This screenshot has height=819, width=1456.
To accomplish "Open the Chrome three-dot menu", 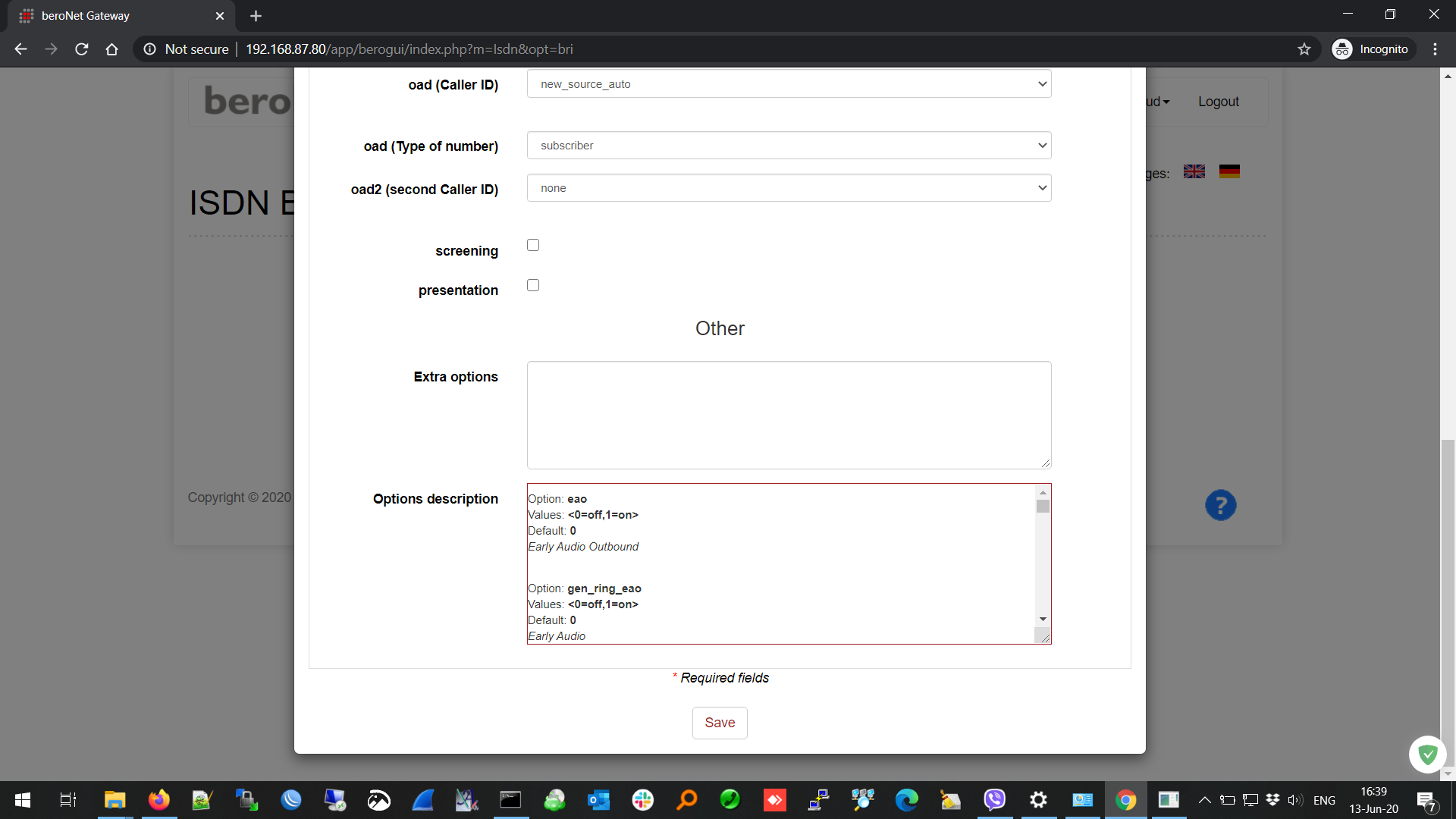I will 1435,49.
